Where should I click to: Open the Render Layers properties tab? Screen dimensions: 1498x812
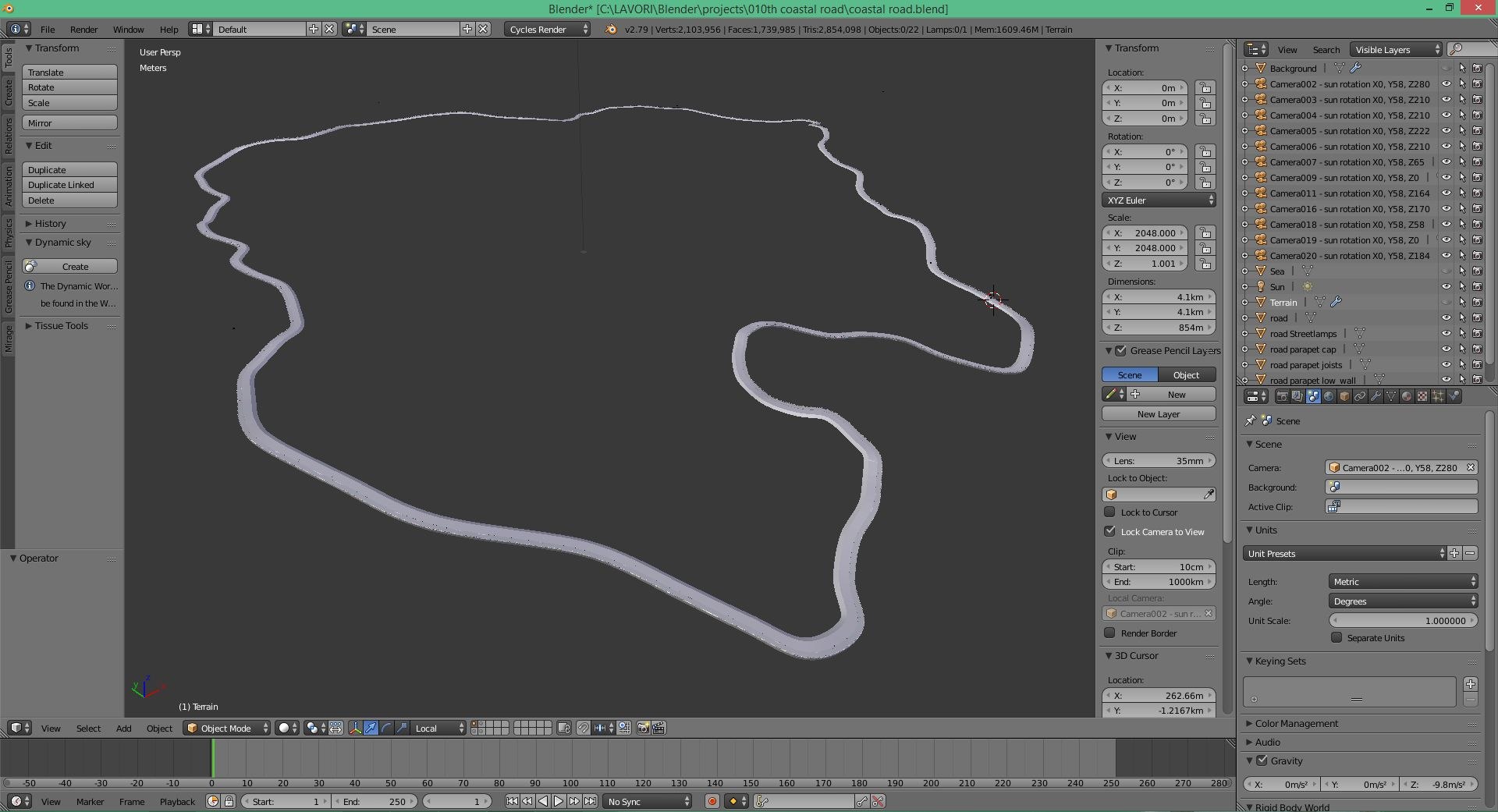[x=1297, y=396]
